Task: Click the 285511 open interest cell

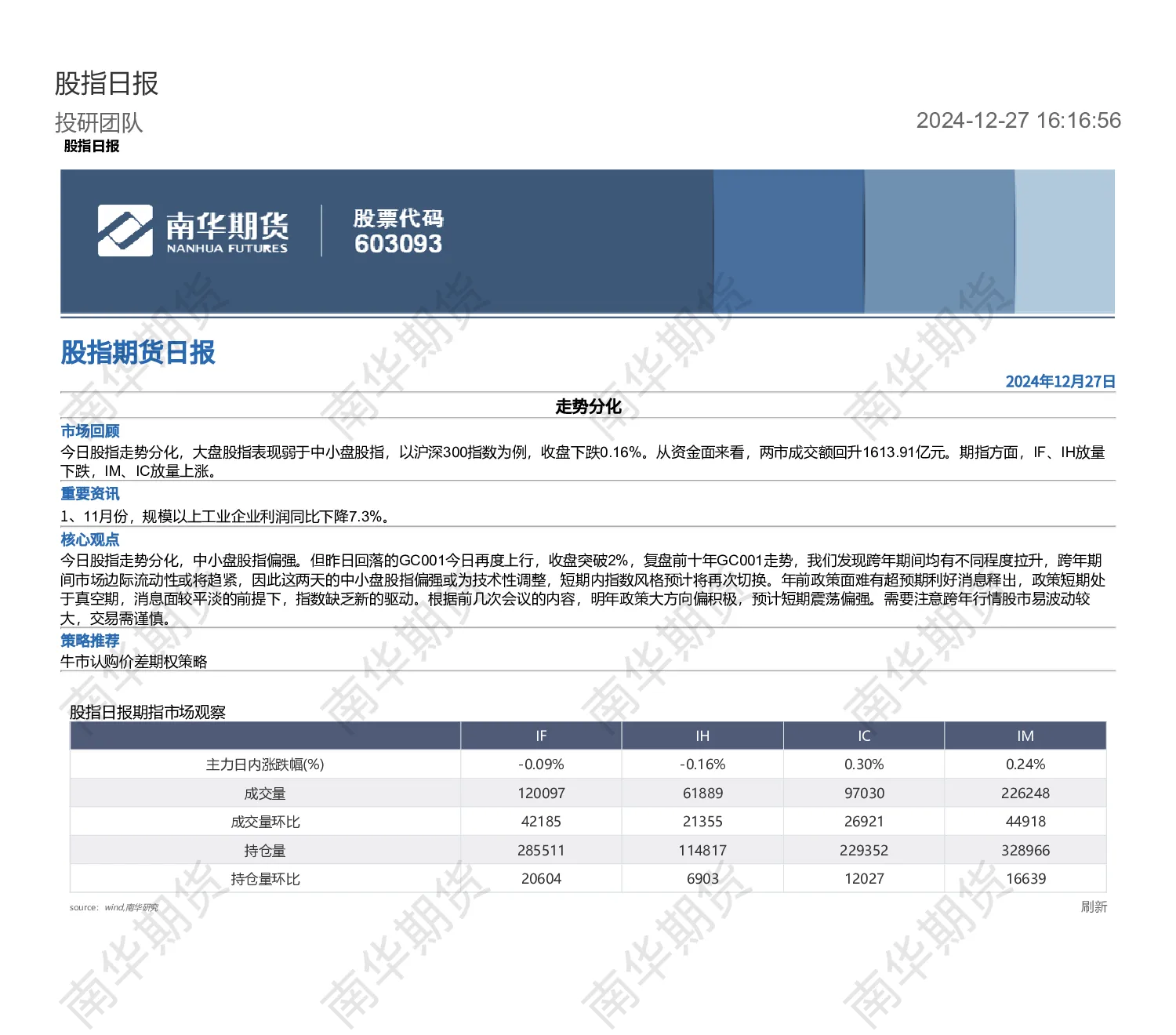Action: tap(541, 851)
